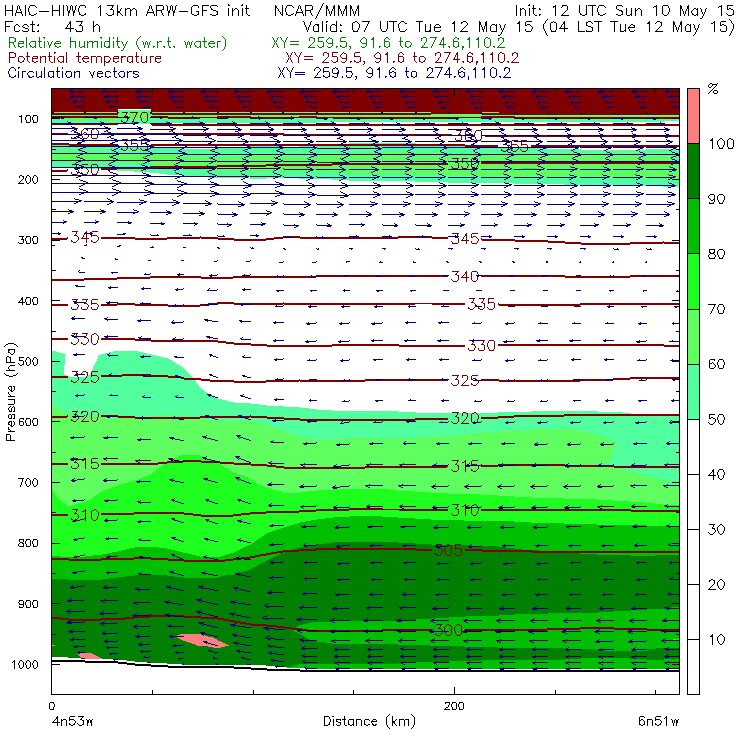Select the blue XY coordinates line

click(x=394, y=73)
